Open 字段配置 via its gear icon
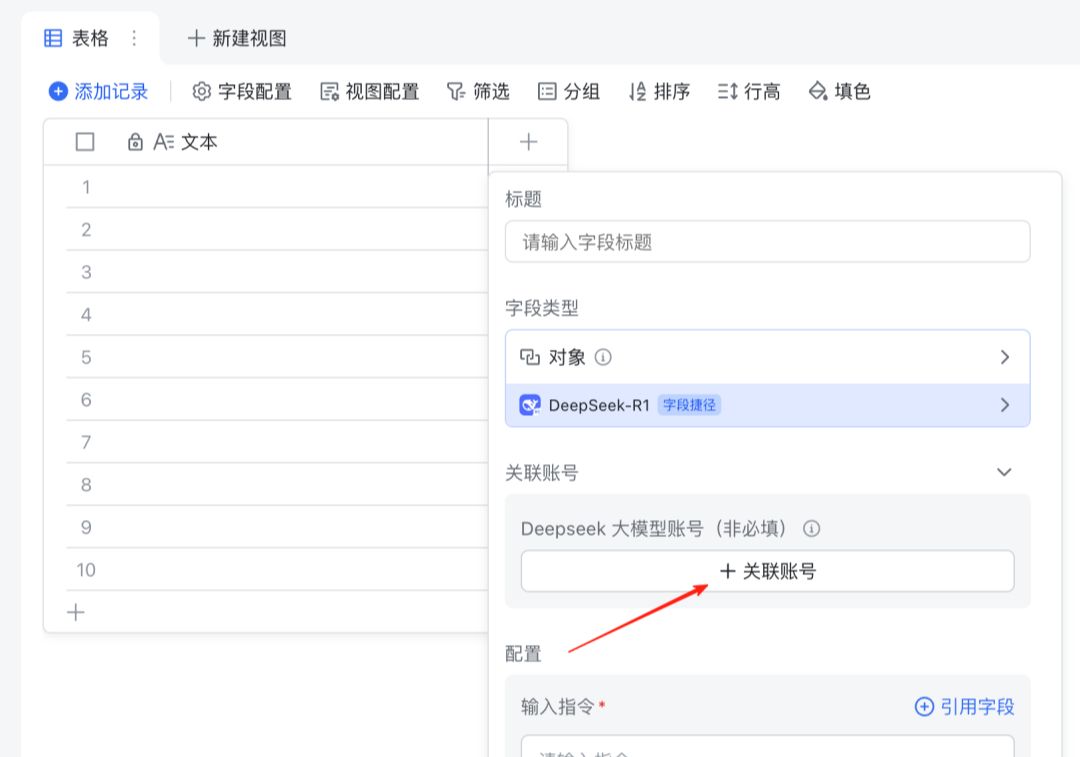 click(201, 91)
